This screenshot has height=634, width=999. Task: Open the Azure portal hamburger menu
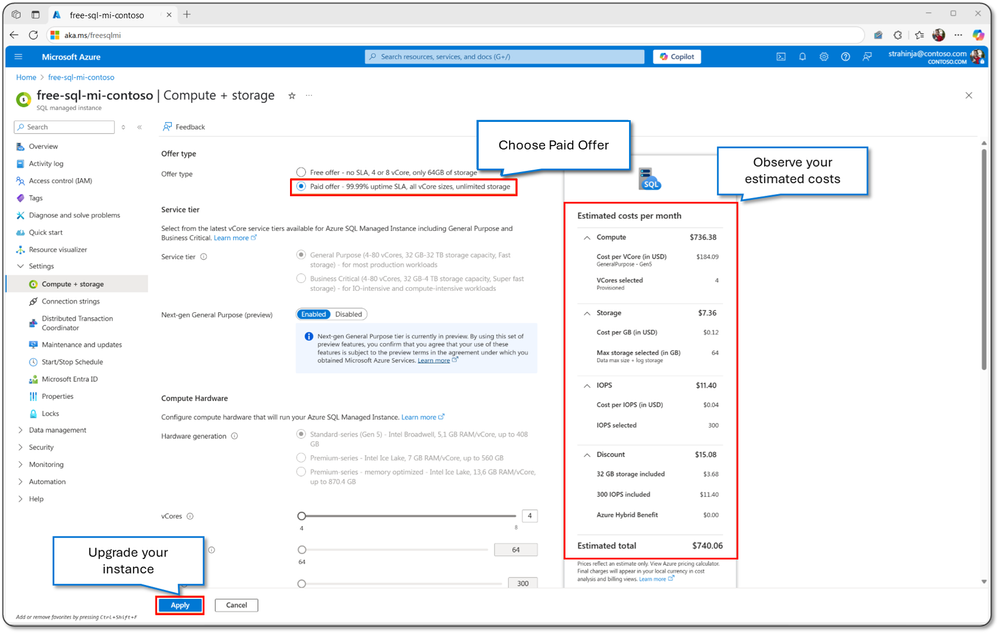click(18, 57)
